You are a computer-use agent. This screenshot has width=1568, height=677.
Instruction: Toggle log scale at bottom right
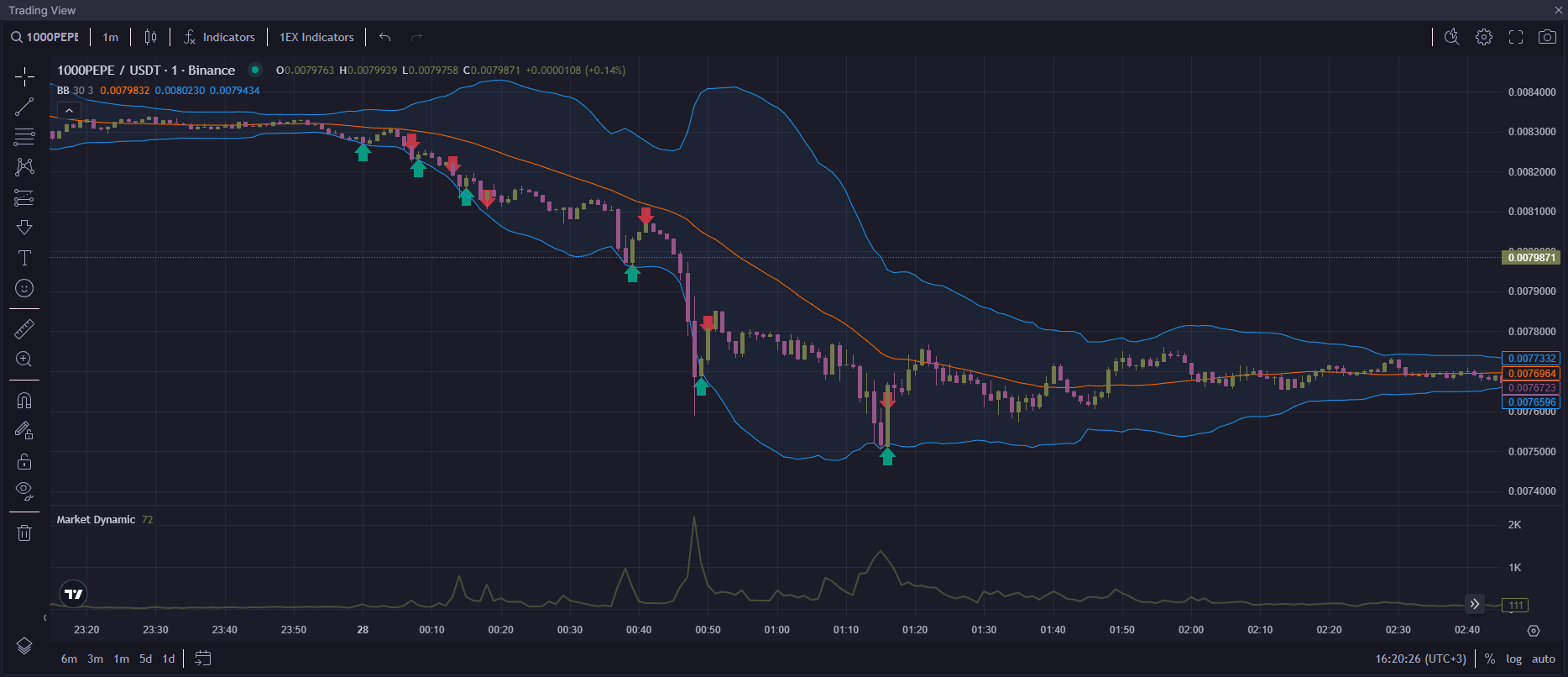(x=1513, y=659)
